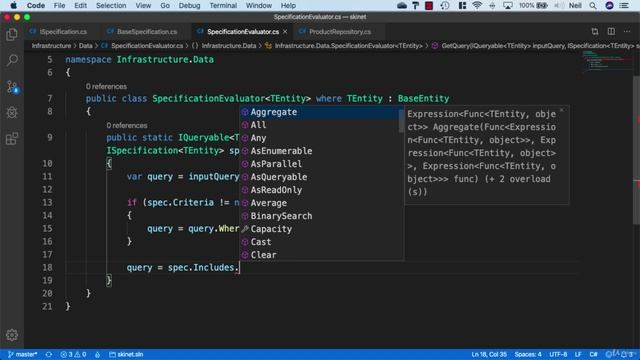Click the Open Changes editor icon

click(595, 31)
